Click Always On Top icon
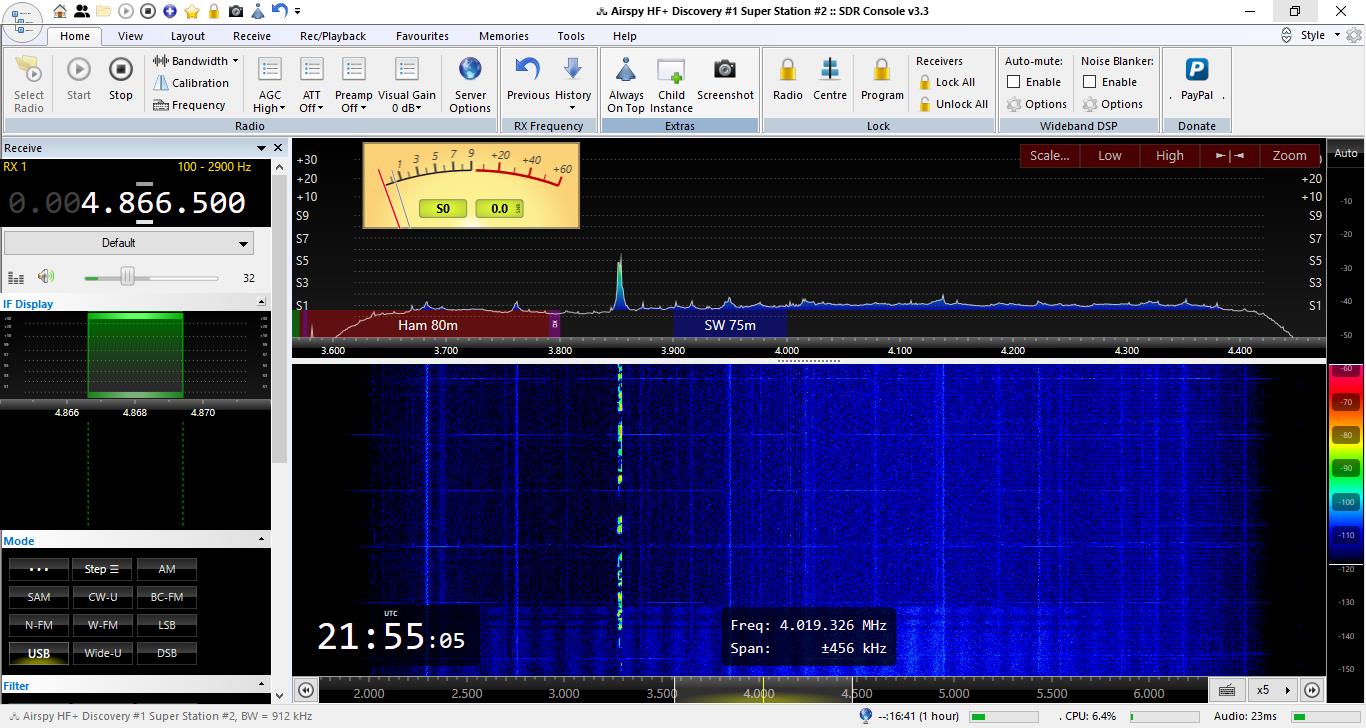The height and width of the screenshot is (728, 1366). point(626,71)
